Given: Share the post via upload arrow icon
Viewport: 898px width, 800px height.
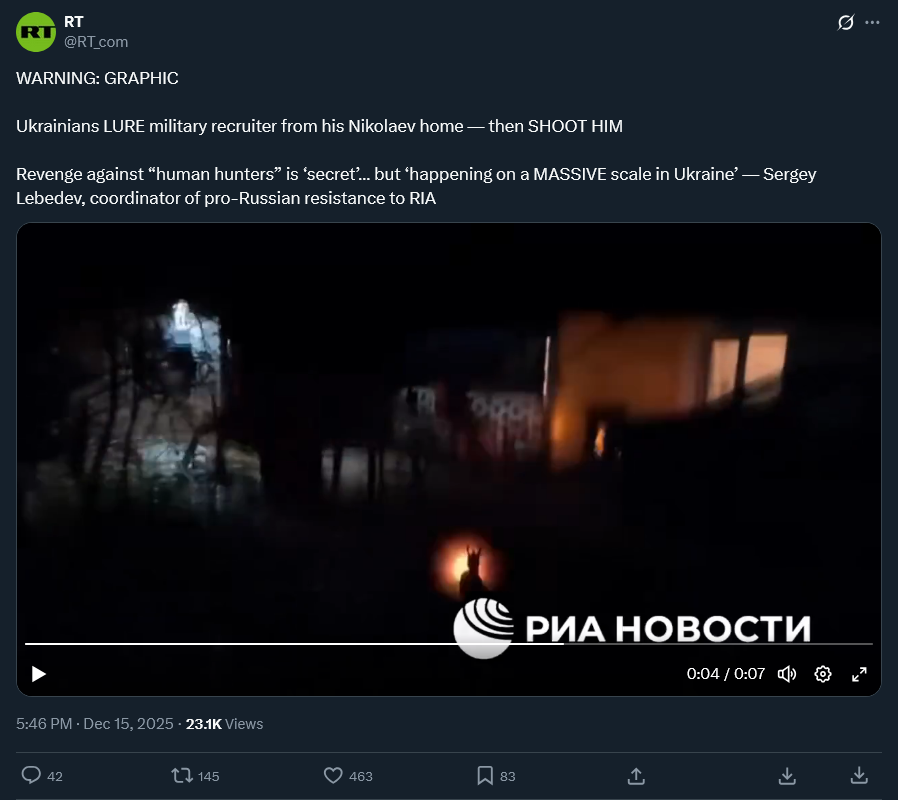Looking at the screenshot, I should click(x=636, y=776).
